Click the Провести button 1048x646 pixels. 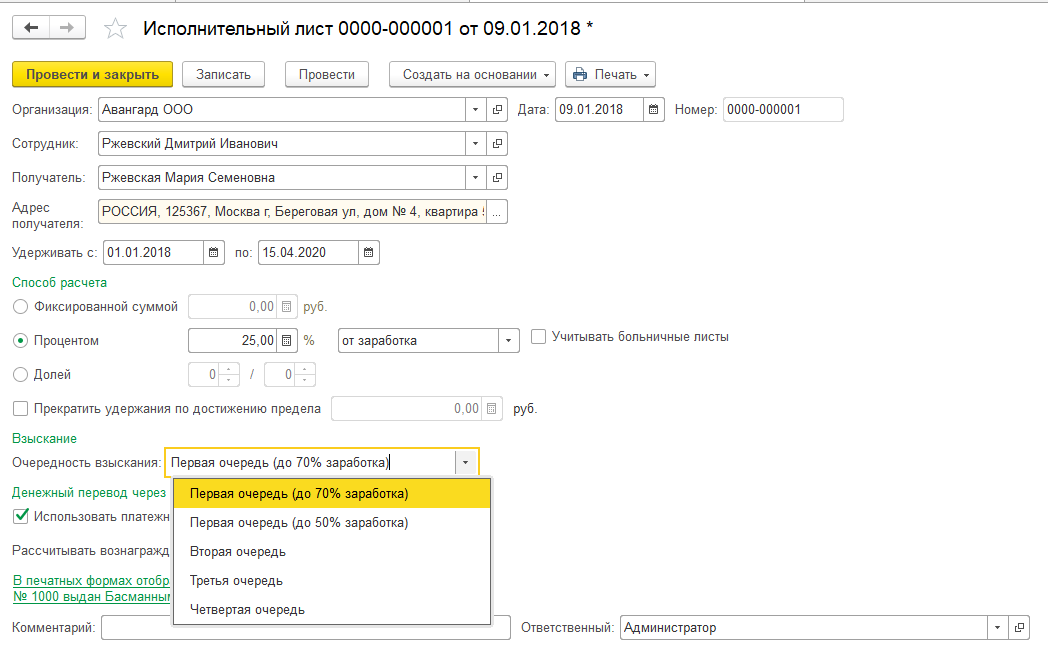(327, 75)
